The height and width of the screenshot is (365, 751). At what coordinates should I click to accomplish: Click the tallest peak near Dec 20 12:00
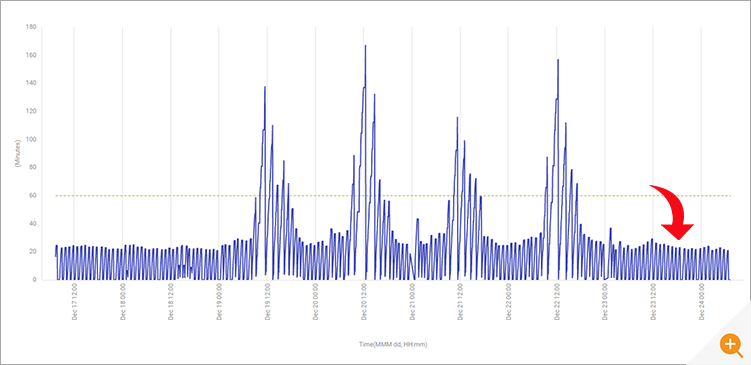tap(365, 46)
